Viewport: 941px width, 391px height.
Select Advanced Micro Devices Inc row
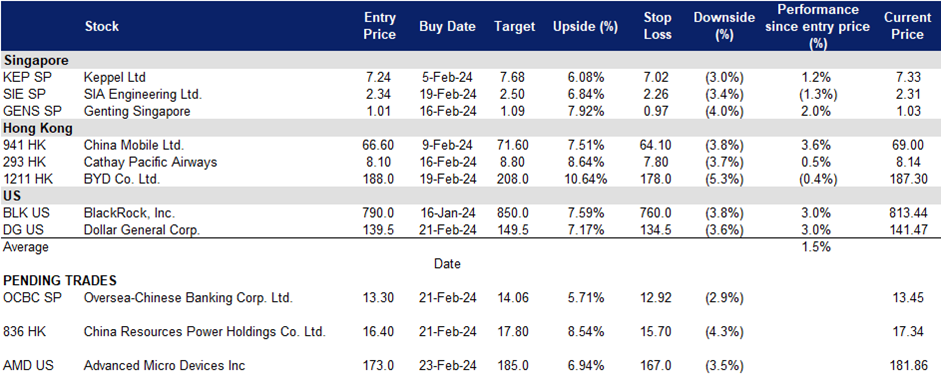[470, 365]
